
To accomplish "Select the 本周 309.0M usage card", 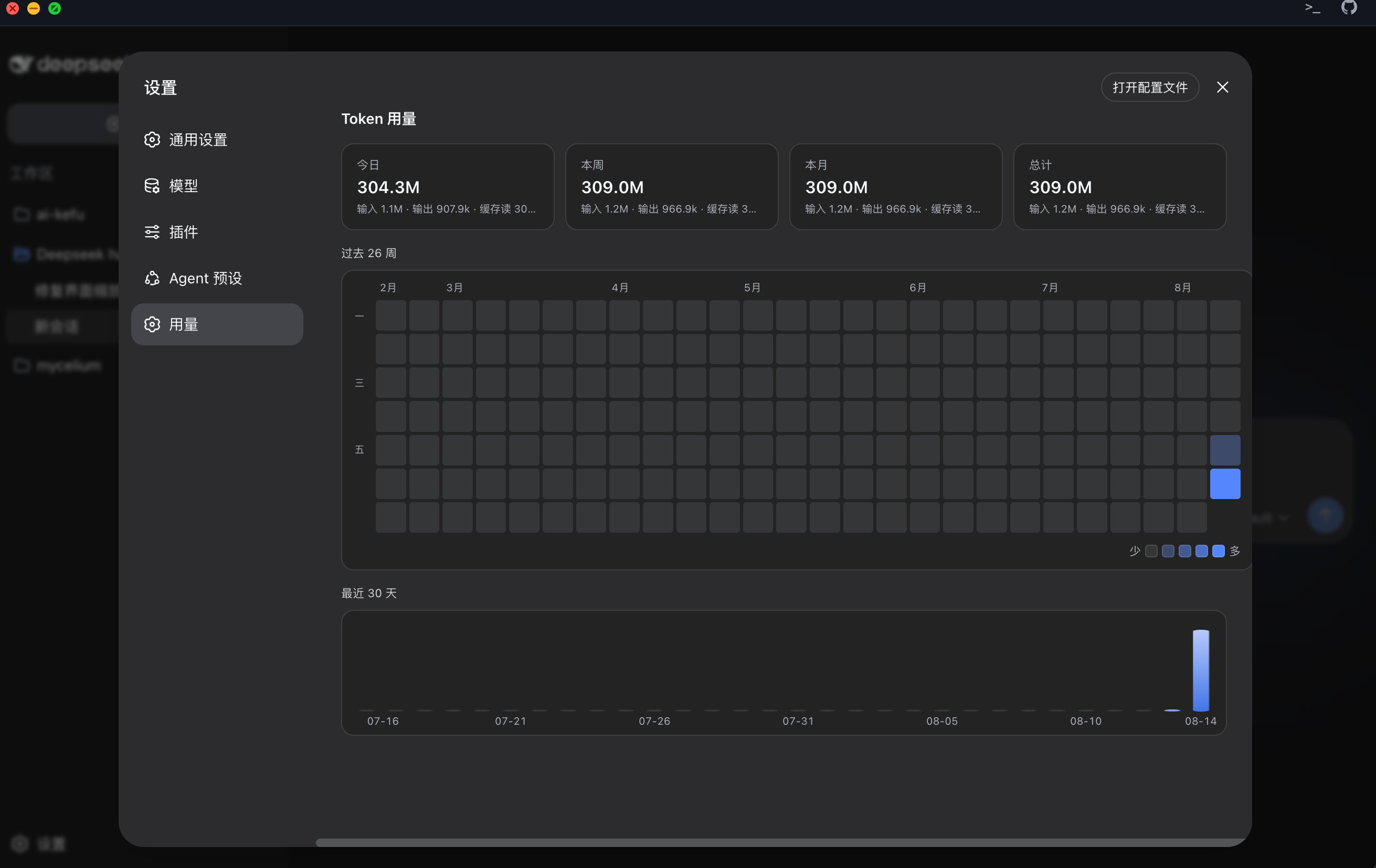I will coord(671,187).
